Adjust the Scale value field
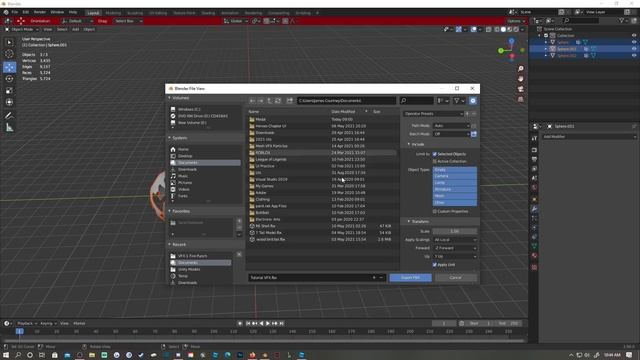The height and width of the screenshot is (360, 640). click(x=455, y=231)
